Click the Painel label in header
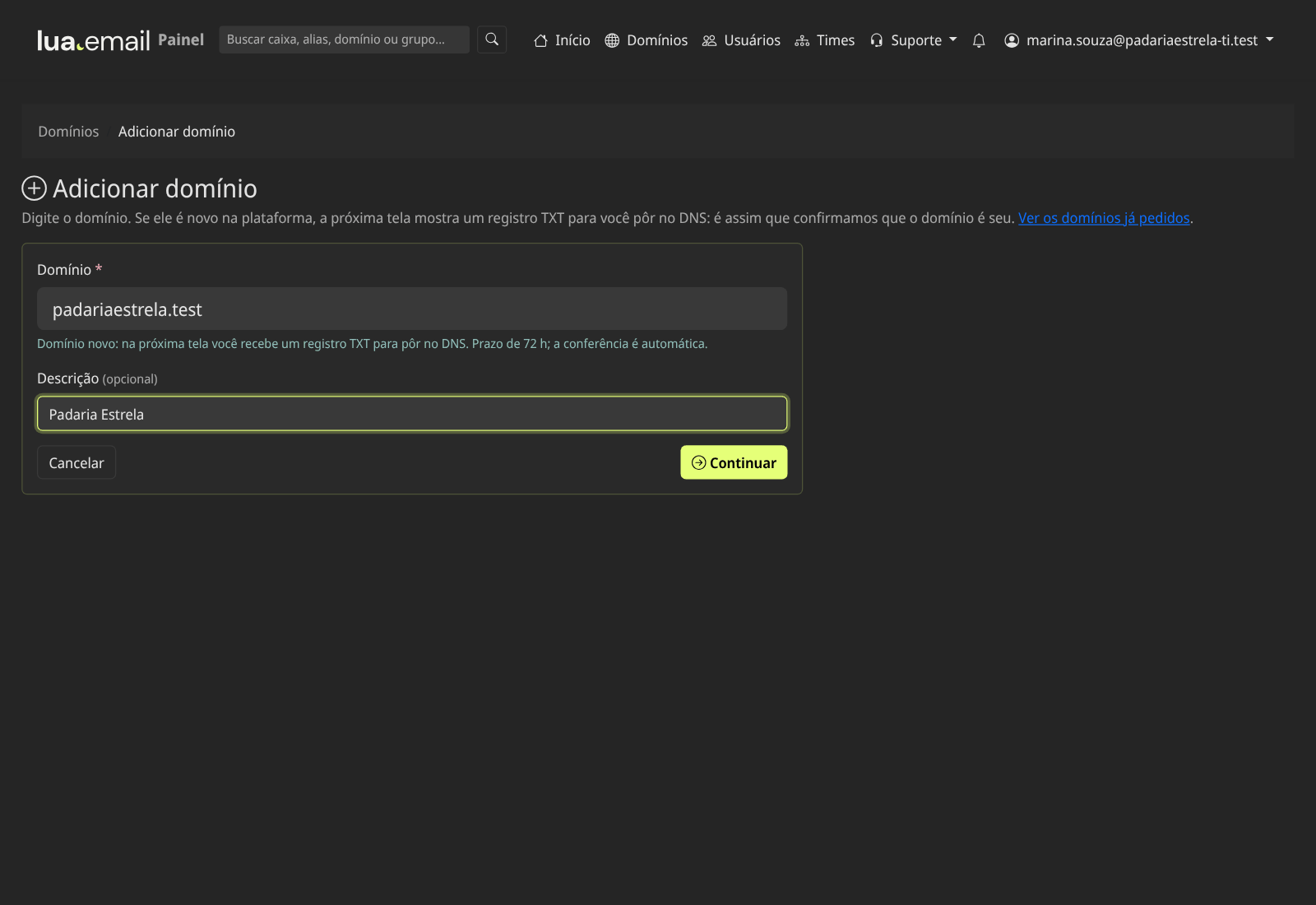Image resolution: width=1316 pixels, height=905 pixels. 181,39
